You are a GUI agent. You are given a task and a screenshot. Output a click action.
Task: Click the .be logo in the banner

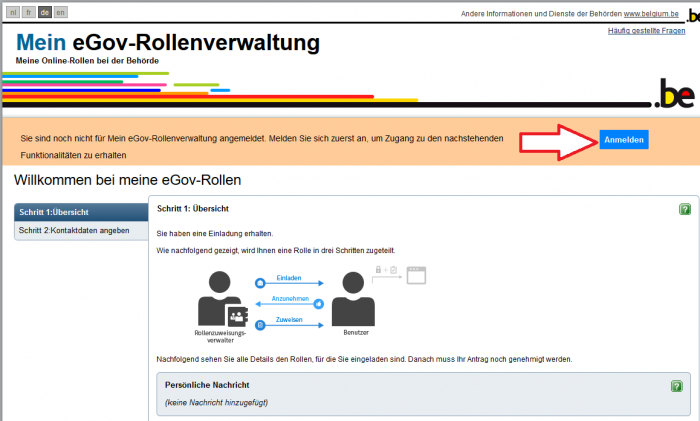point(675,93)
